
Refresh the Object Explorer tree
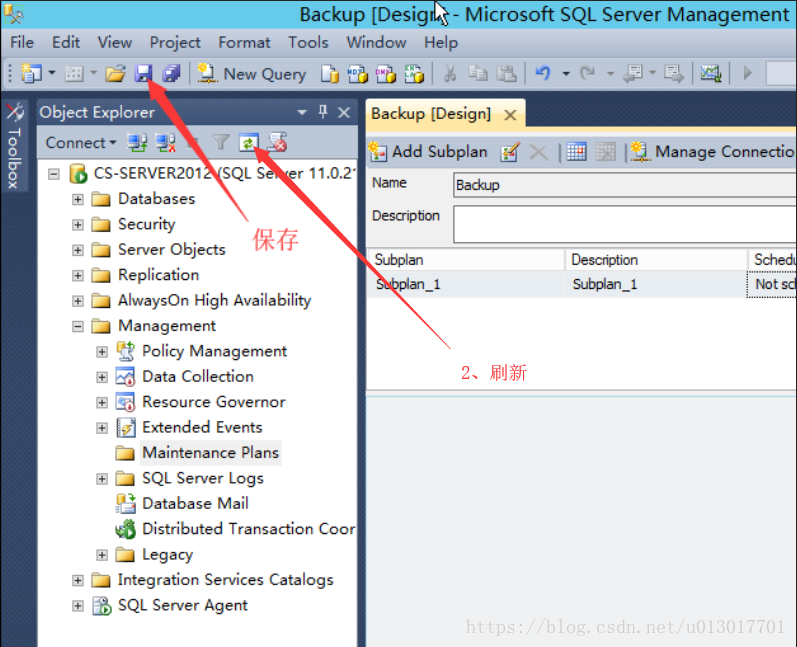click(x=249, y=143)
